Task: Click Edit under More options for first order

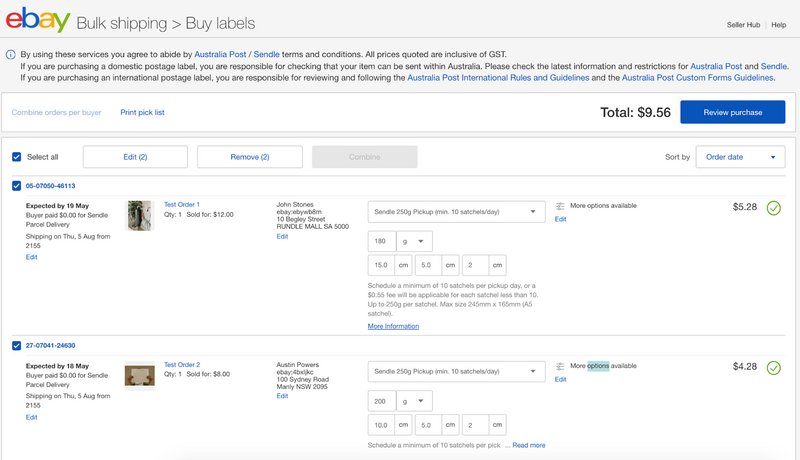Action: click(x=560, y=219)
